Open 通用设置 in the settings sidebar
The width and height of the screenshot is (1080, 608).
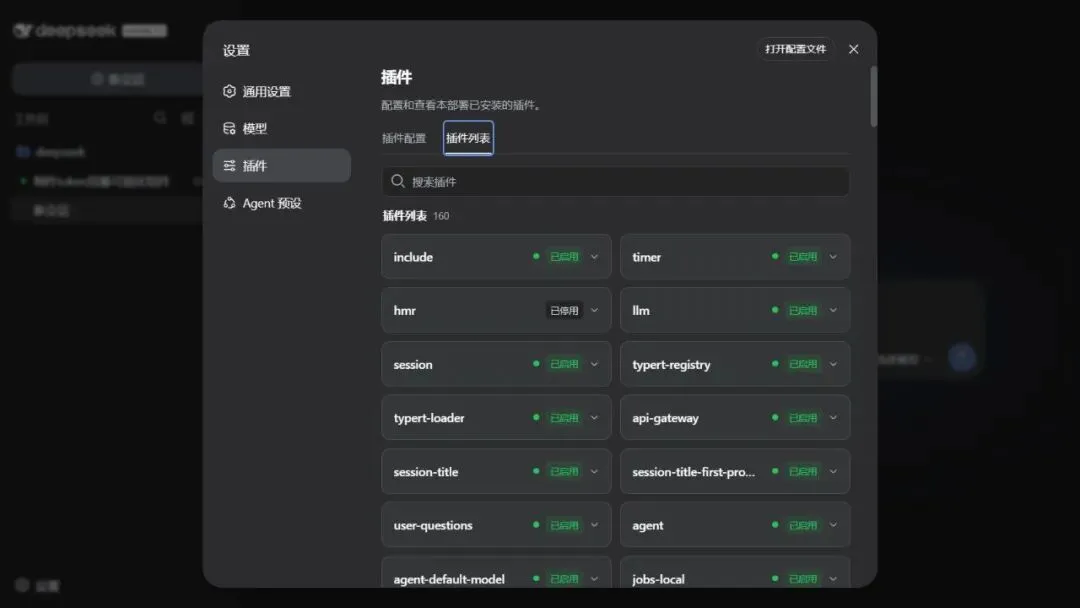282,92
